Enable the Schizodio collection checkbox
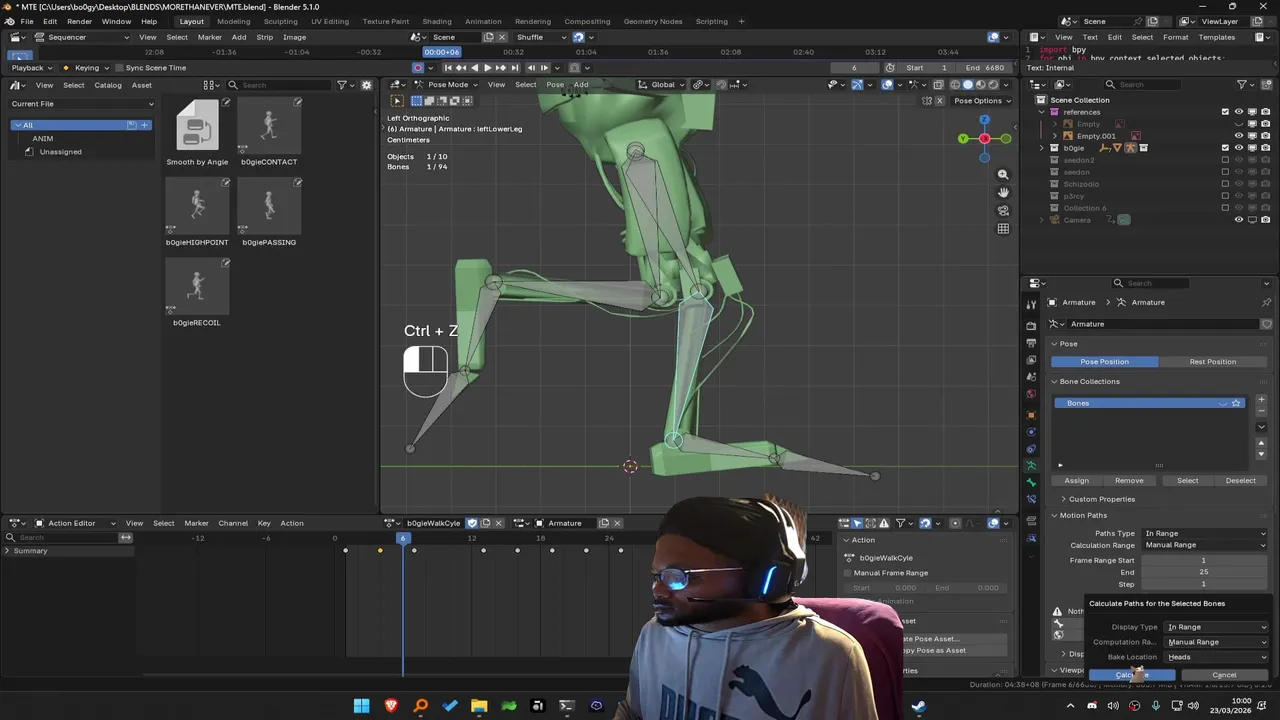The width and height of the screenshot is (1280, 720). (x=1225, y=184)
